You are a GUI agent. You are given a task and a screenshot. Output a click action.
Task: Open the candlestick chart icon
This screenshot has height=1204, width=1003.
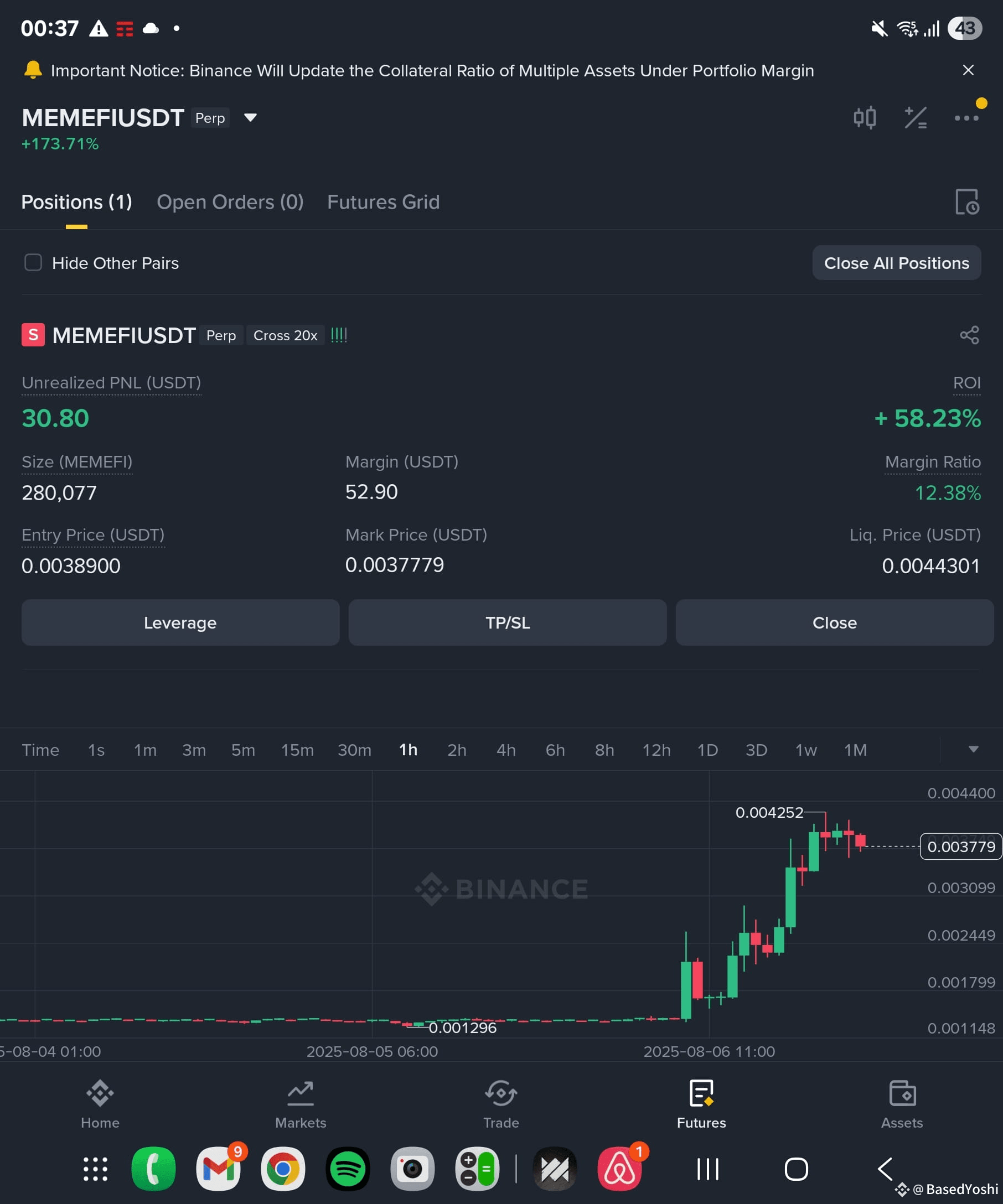[864, 118]
